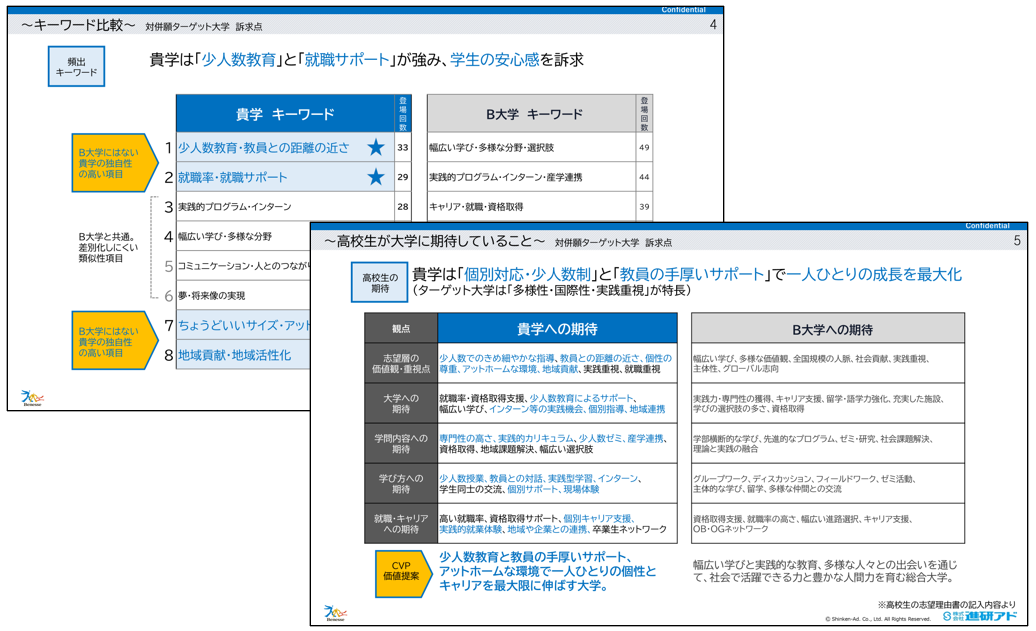Image resolution: width=1036 pixels, height=631 pixels.
Task: Click the Benesse logo on slide 4
Action: [x=32, y=398]
